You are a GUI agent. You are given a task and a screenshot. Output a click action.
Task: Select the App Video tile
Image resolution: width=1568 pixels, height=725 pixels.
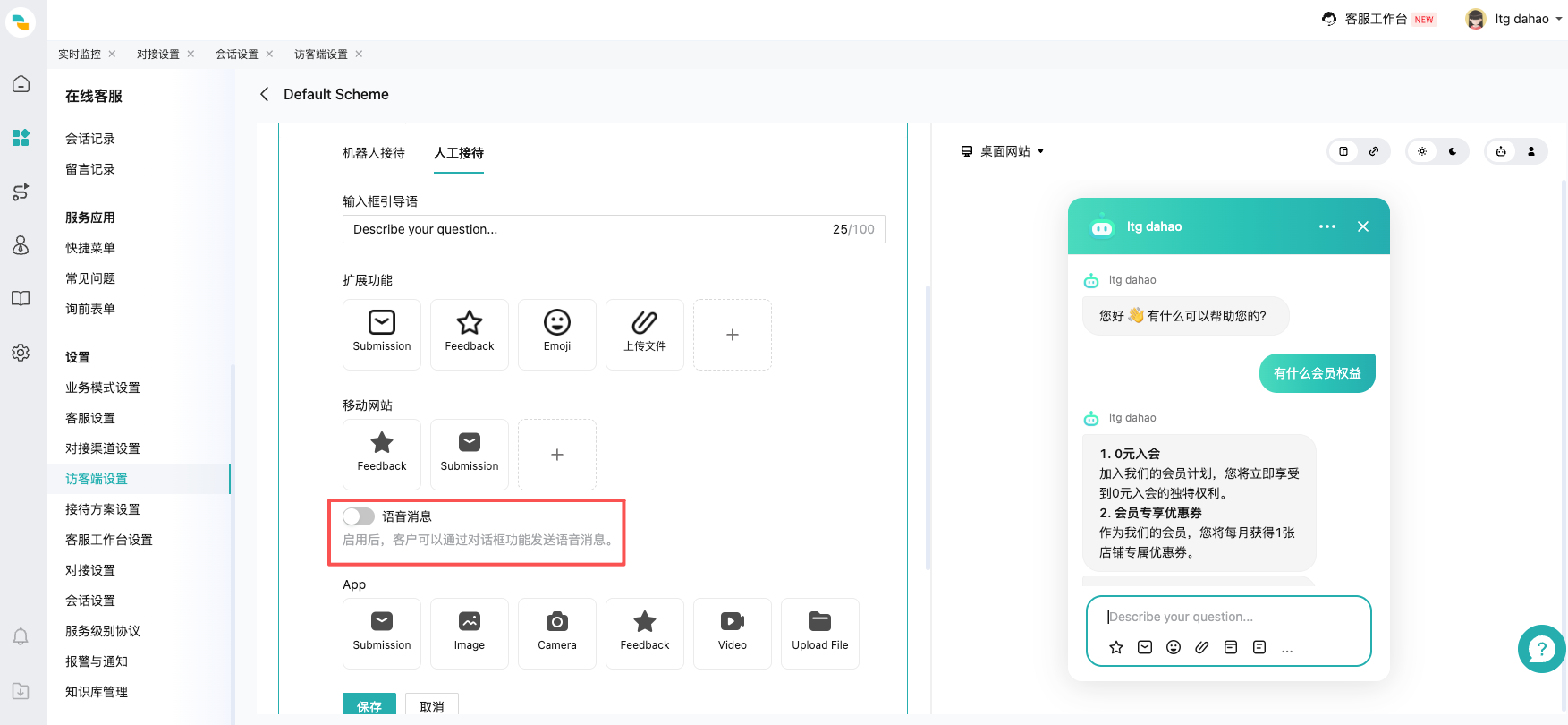pyautogui.click(x=733, y=633)
